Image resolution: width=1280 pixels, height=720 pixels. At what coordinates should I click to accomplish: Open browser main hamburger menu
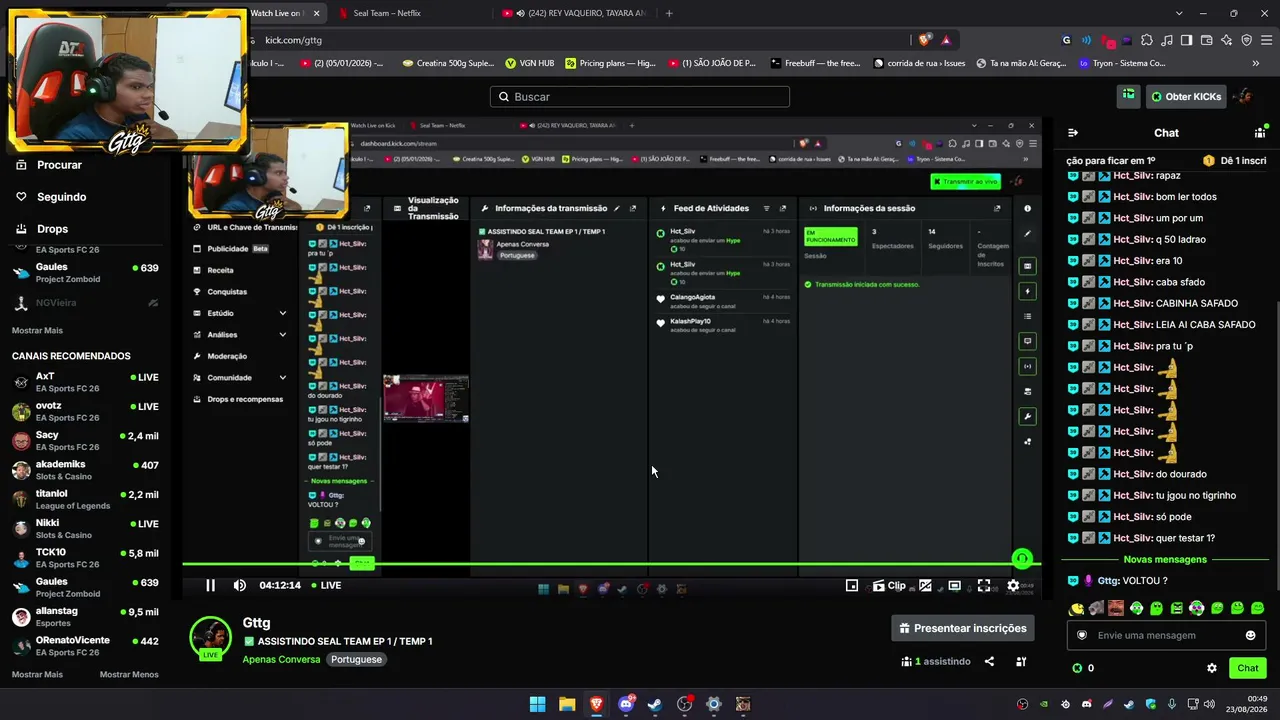(1266, 40)
